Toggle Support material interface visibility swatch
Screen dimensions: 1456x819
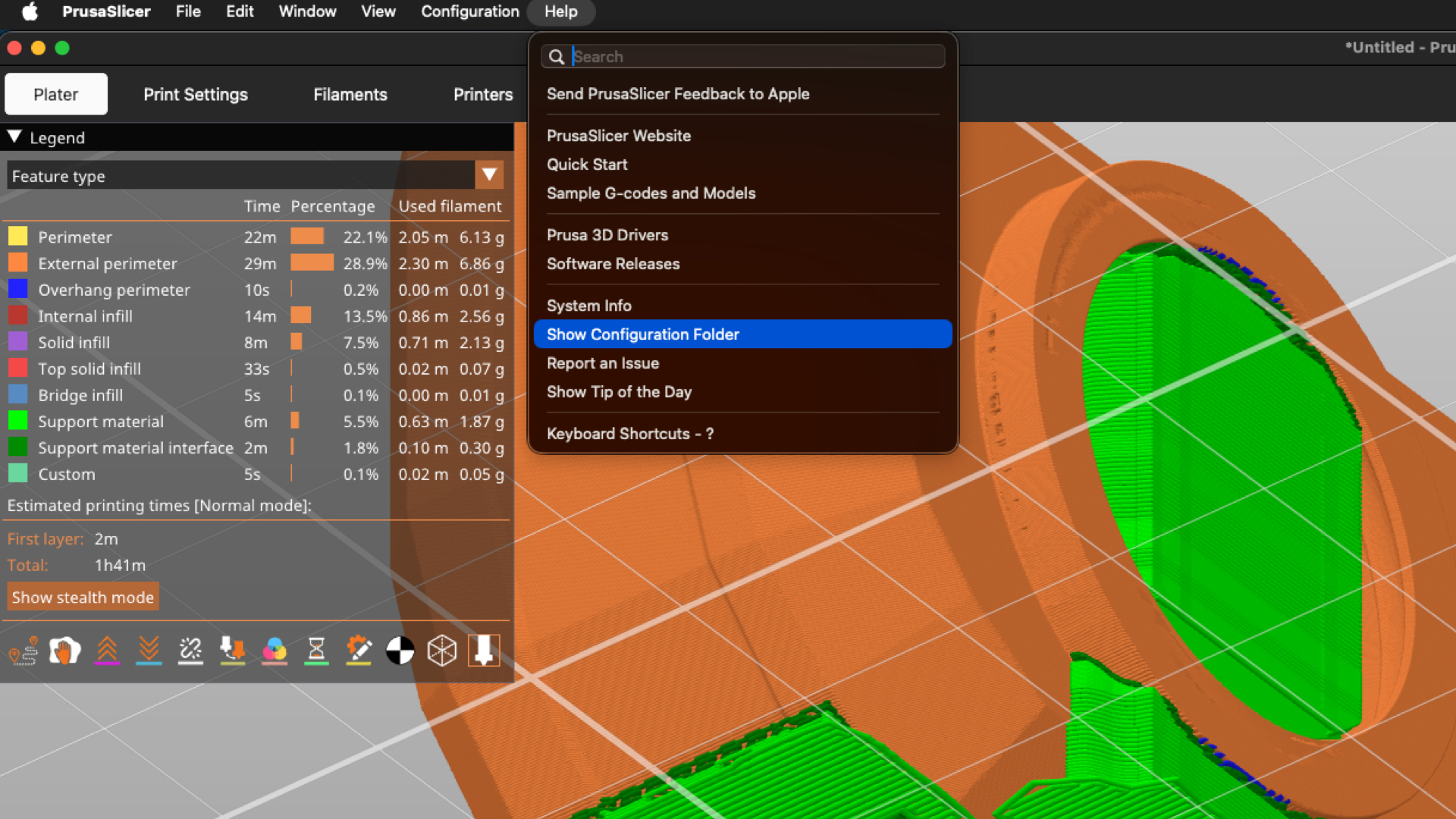point(17,447)
